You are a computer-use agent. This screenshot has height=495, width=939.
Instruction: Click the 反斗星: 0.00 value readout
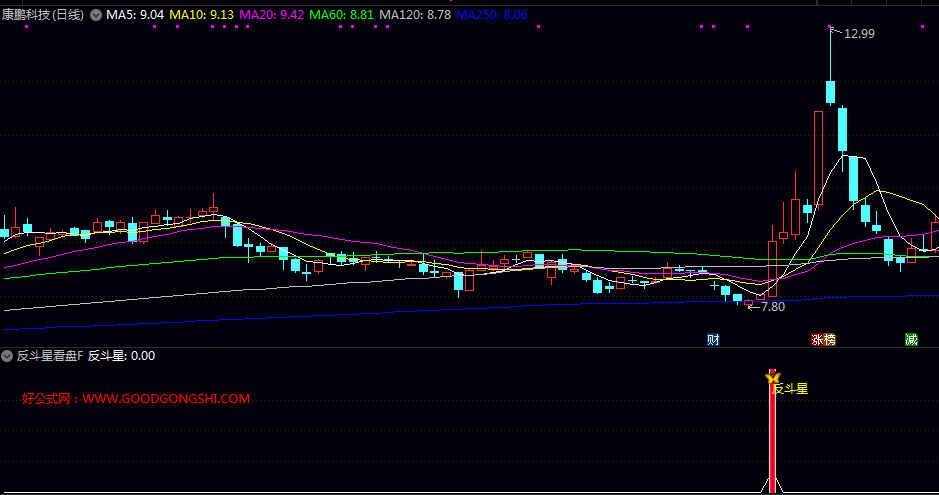tap(122, 356)
